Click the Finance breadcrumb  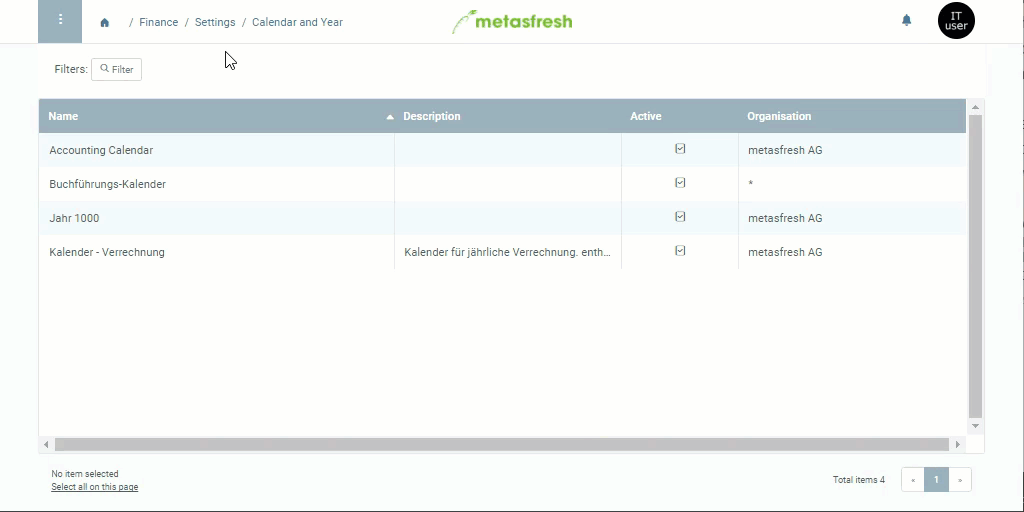159,22
